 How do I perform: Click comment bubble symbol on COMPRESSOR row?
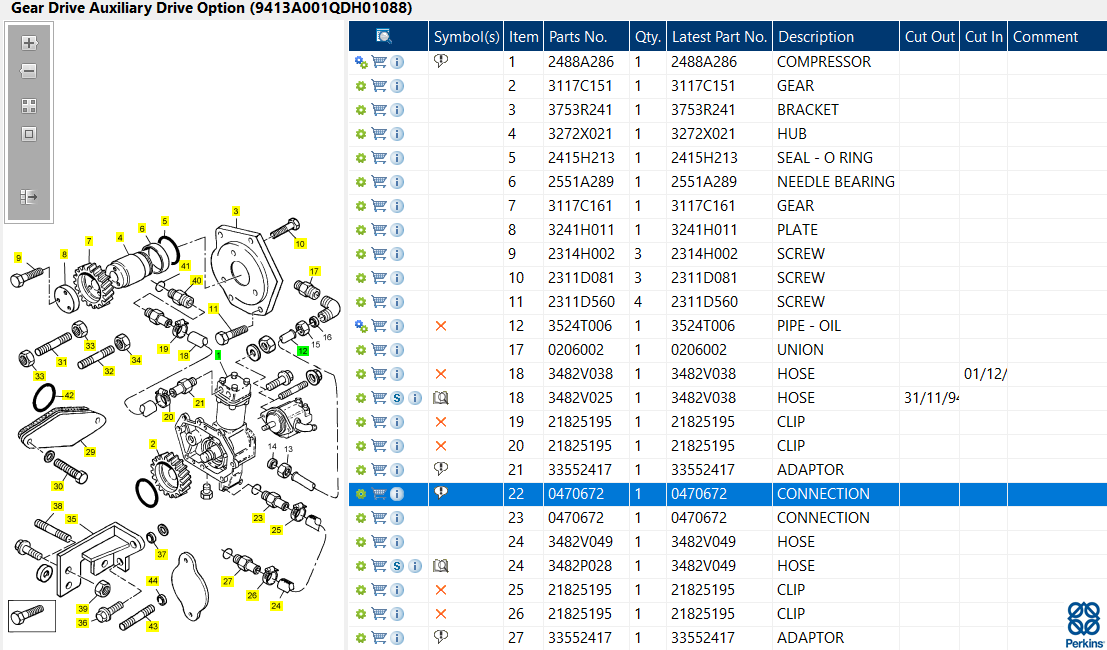click(x=441, y=61)
